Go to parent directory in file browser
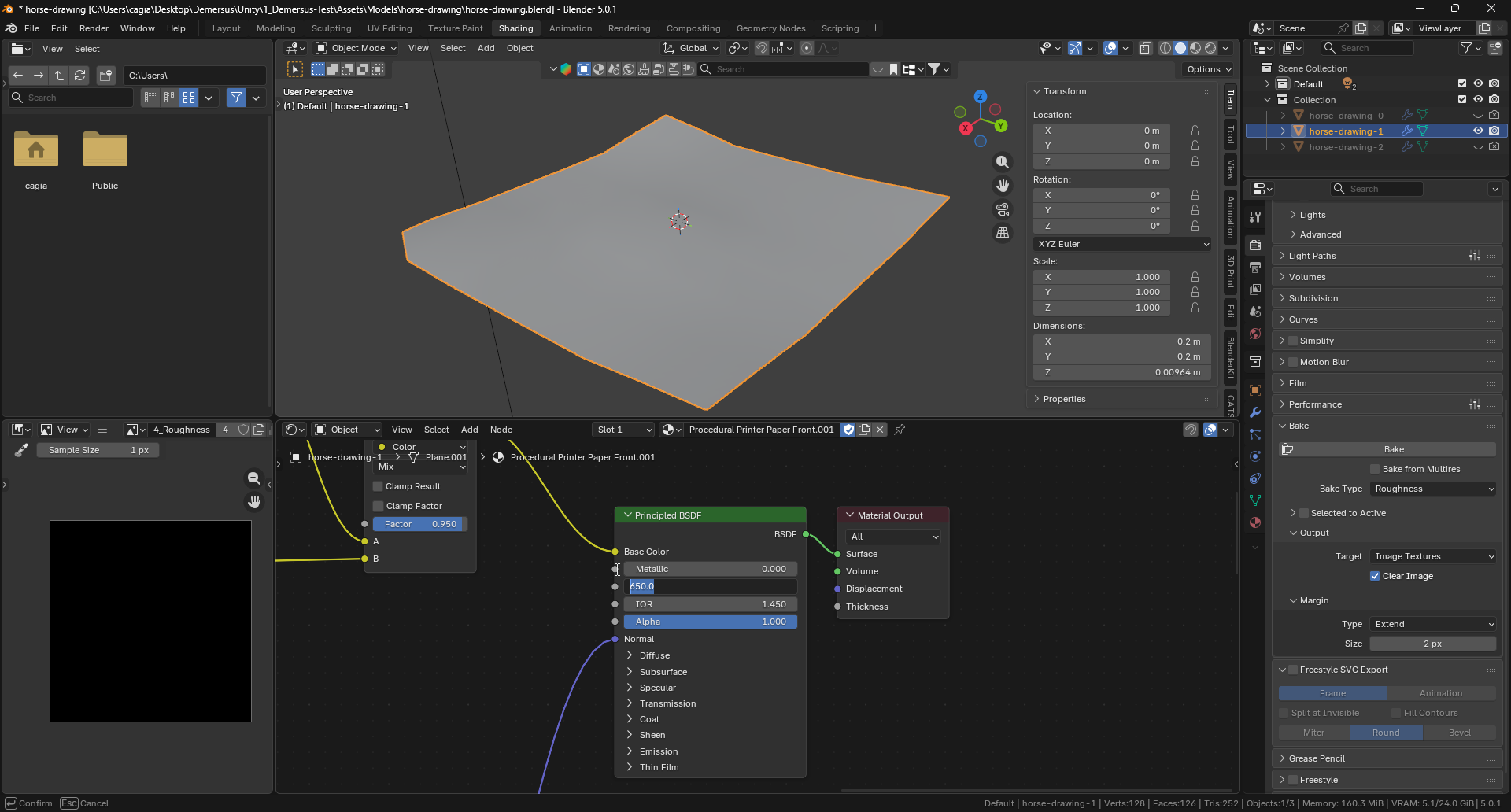Image resolution: width=1511 pixels, height=812 pixels. 59,76
